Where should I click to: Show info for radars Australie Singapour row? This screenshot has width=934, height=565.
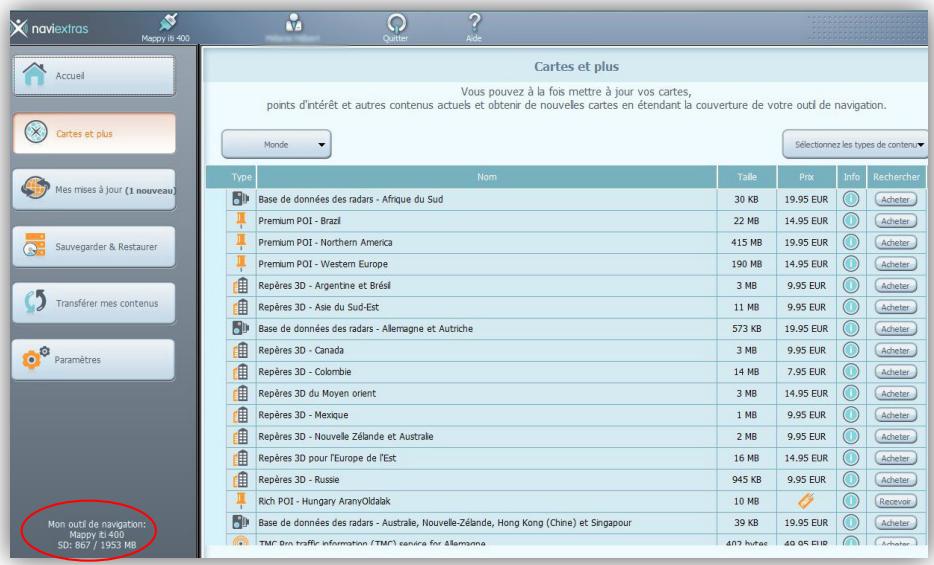[851, 522]
